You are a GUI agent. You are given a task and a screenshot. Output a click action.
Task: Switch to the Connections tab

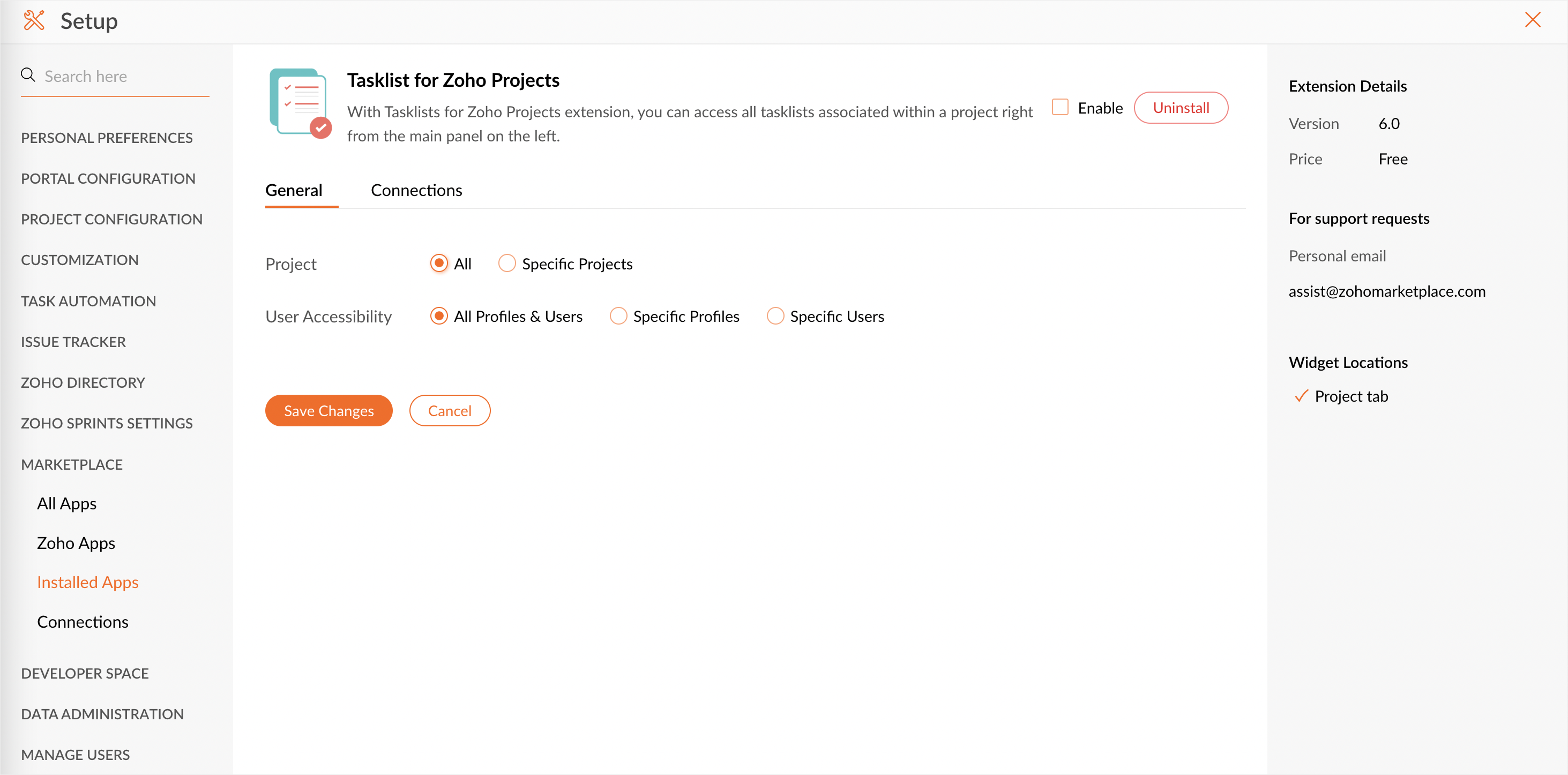pos(416,191)
